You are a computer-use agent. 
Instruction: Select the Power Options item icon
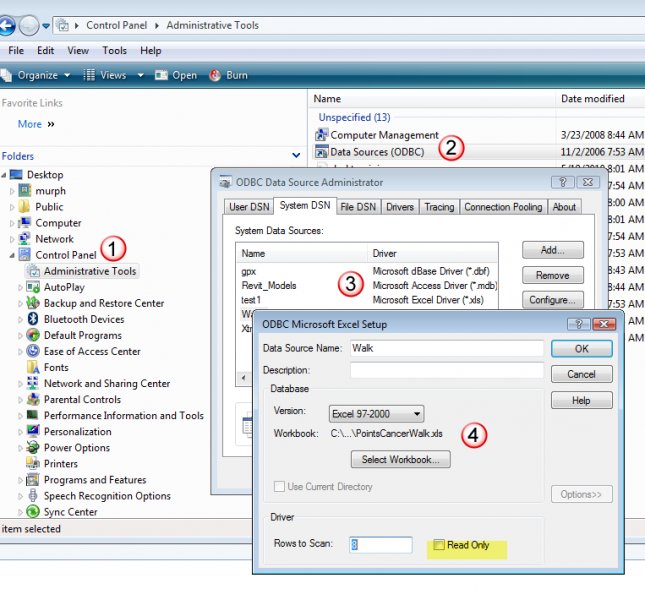coord(33,448)
